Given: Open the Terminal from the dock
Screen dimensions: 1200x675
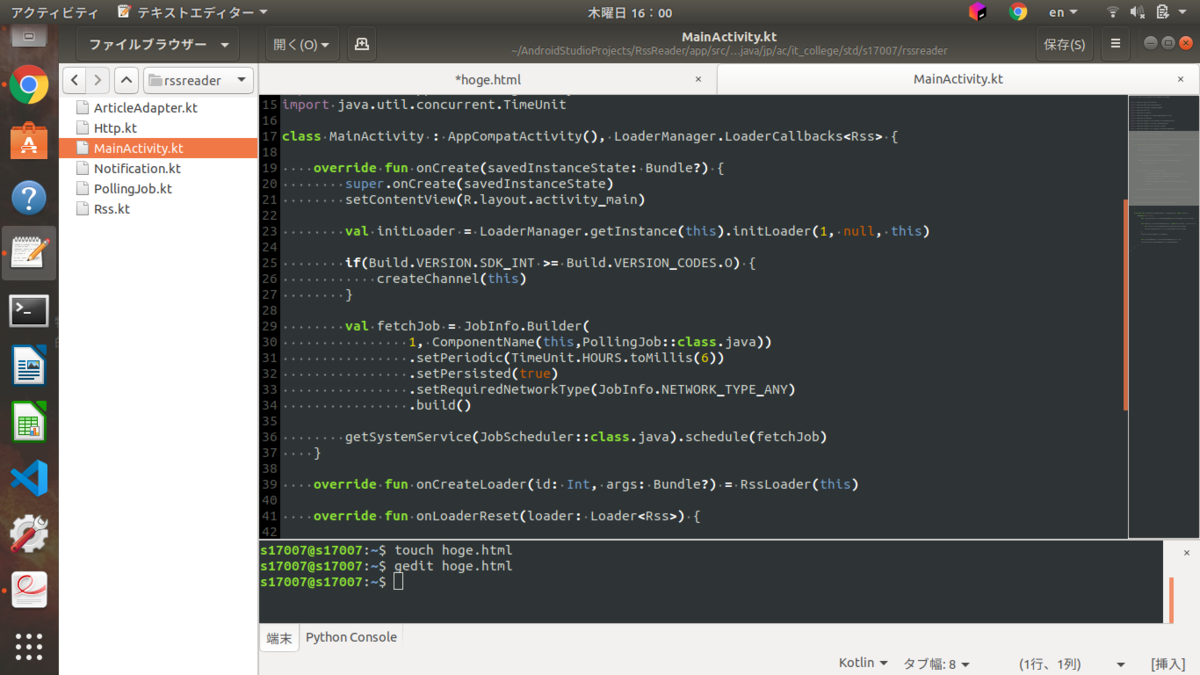Looking at the screenshot, I should (x=29, y=311).
